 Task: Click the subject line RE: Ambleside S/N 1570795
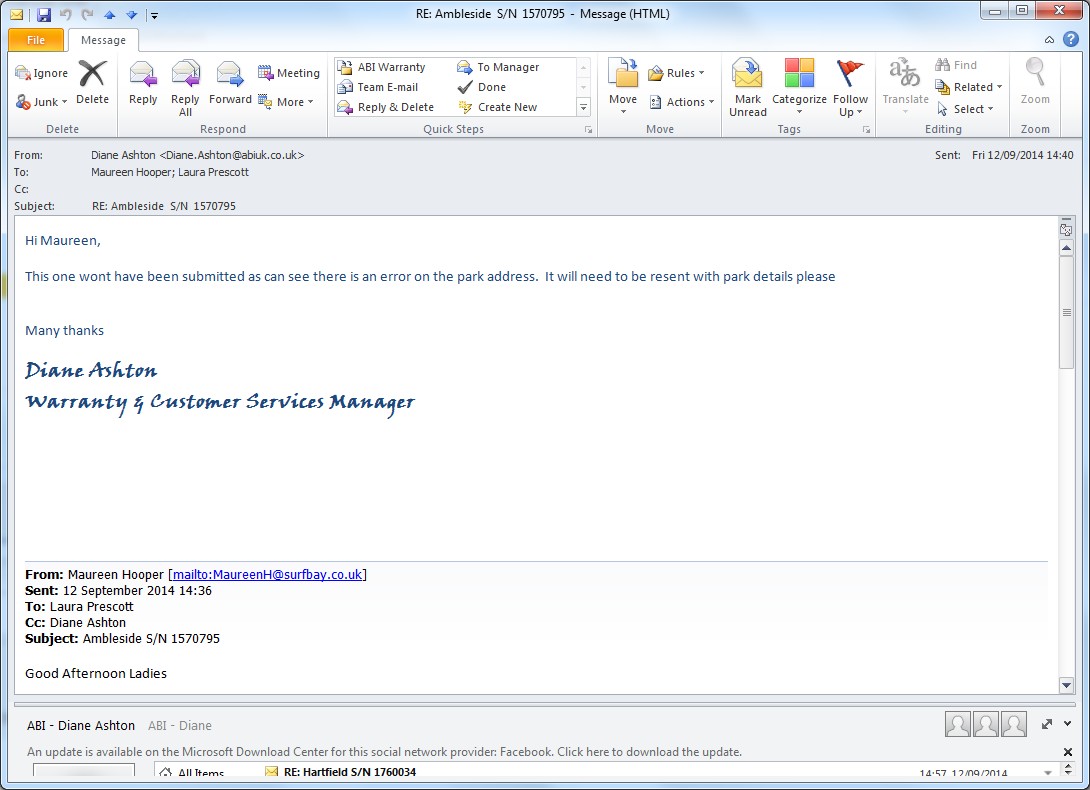coord(164,206)
